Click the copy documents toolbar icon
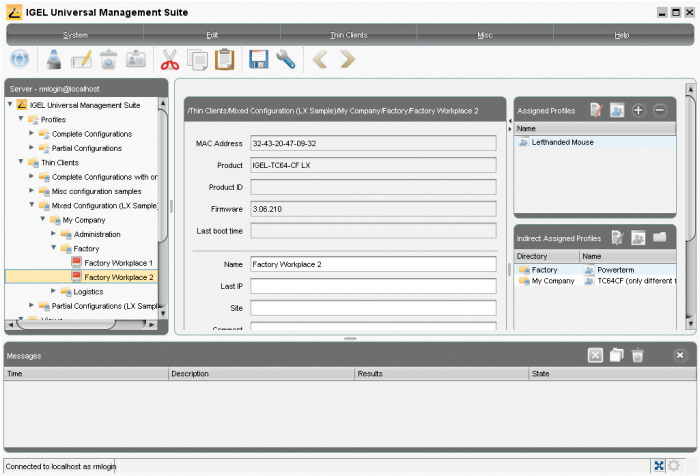Viewport: 700px width, 476px height. (197, 59)
